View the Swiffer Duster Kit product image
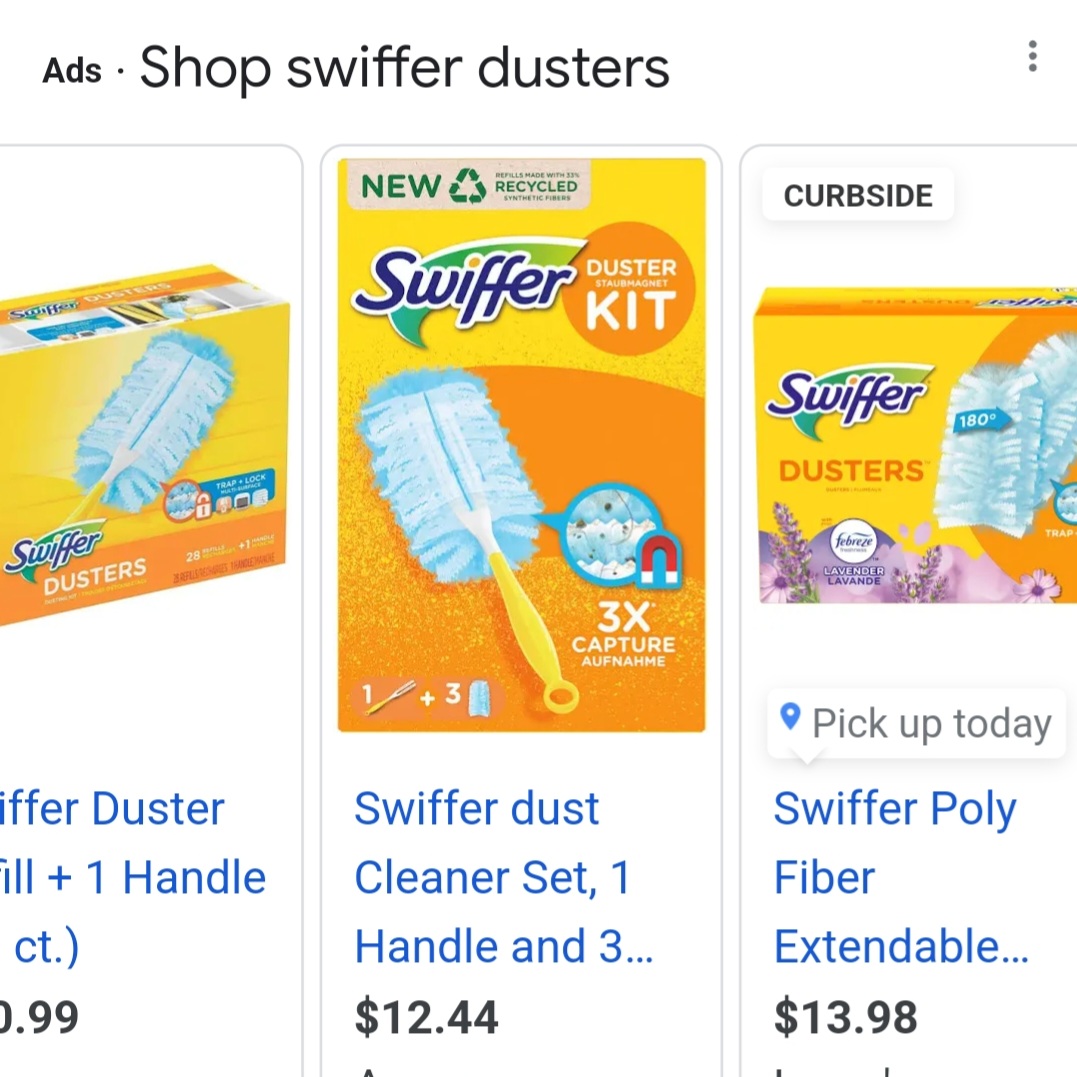 click(521, 445)
